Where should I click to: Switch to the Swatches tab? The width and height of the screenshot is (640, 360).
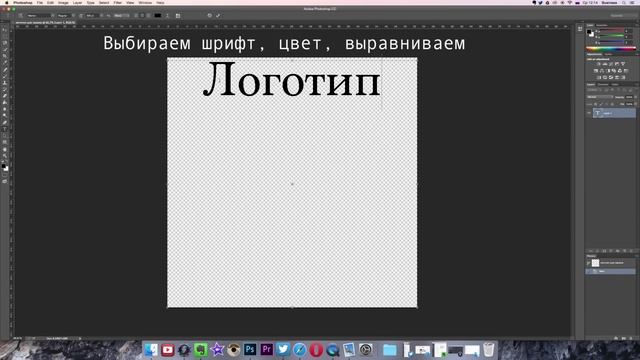coord(602,25)
